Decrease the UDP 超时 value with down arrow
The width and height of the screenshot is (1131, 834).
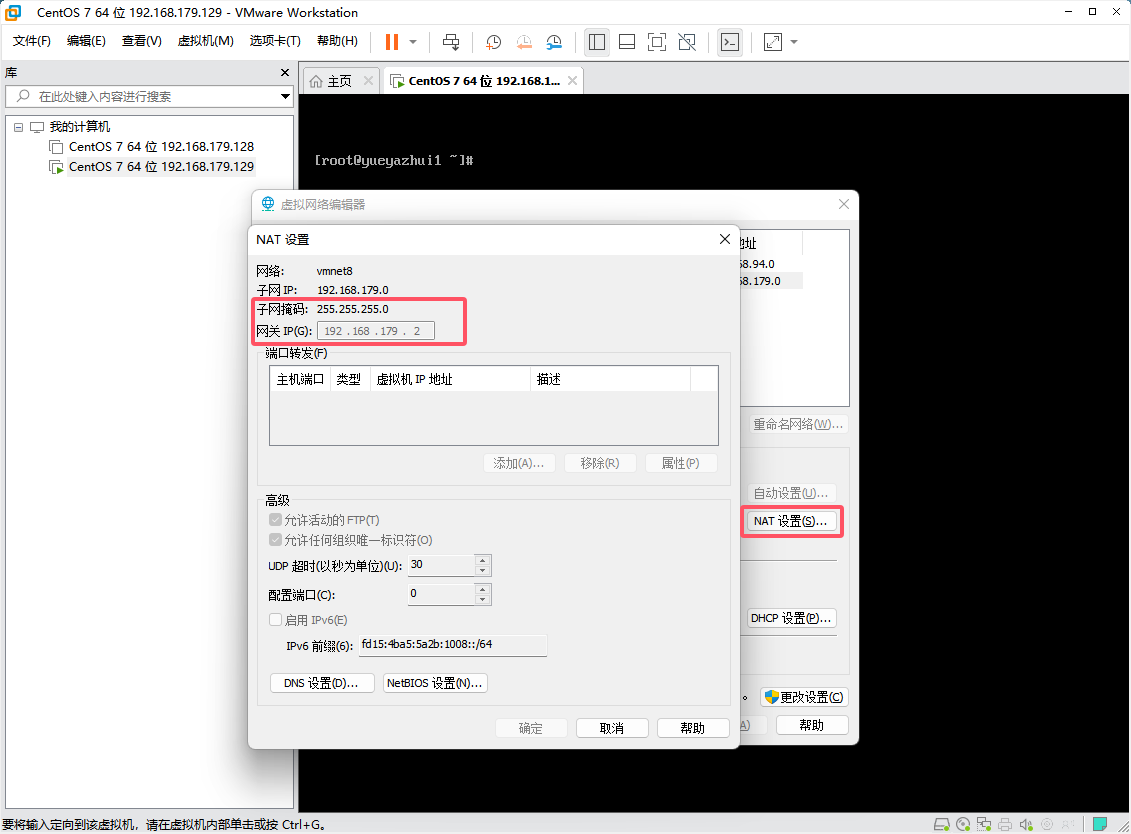[x=483, y=571]
